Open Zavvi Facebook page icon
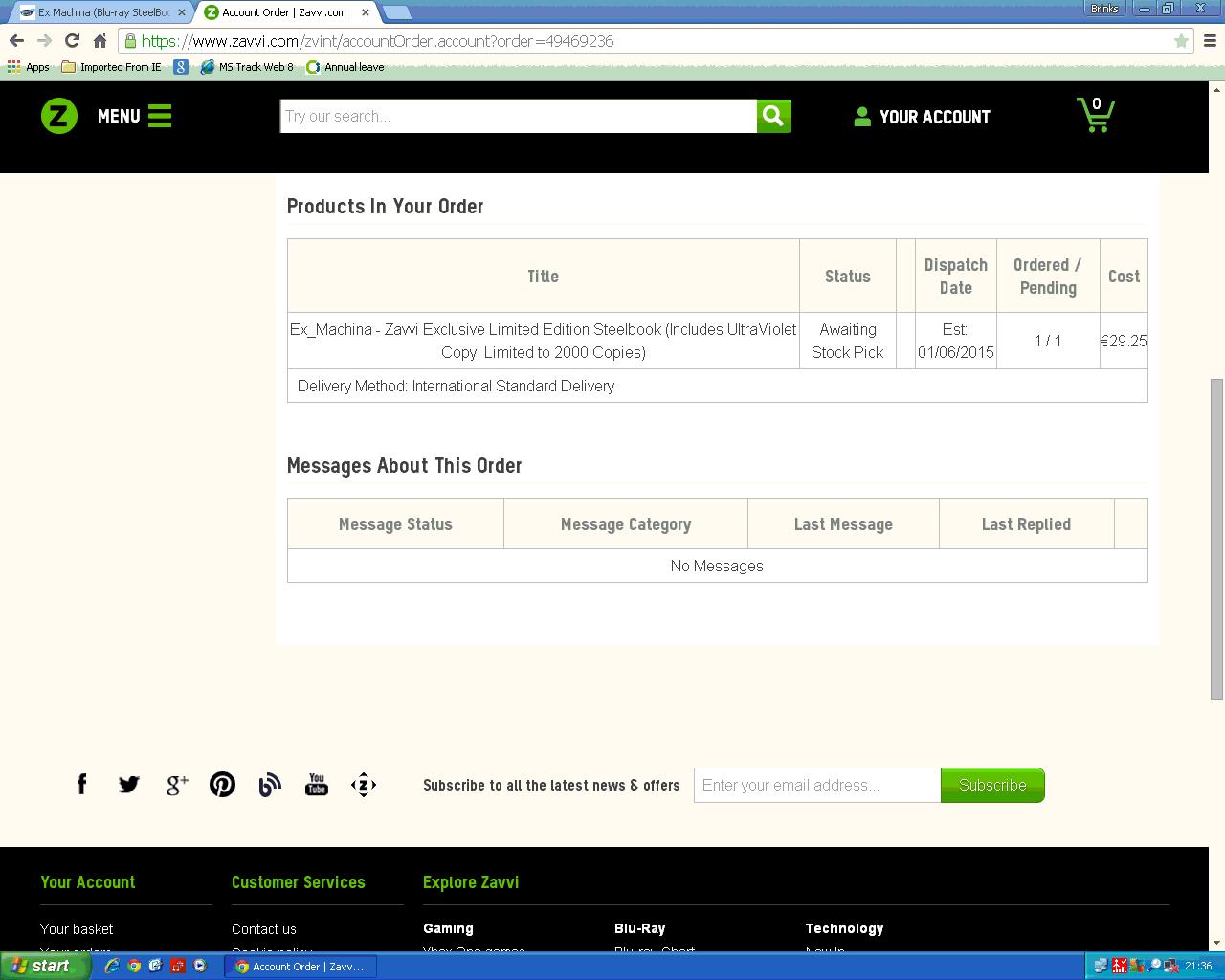The height and width of the screenshot is (980, 1225). tap(82, 785)
